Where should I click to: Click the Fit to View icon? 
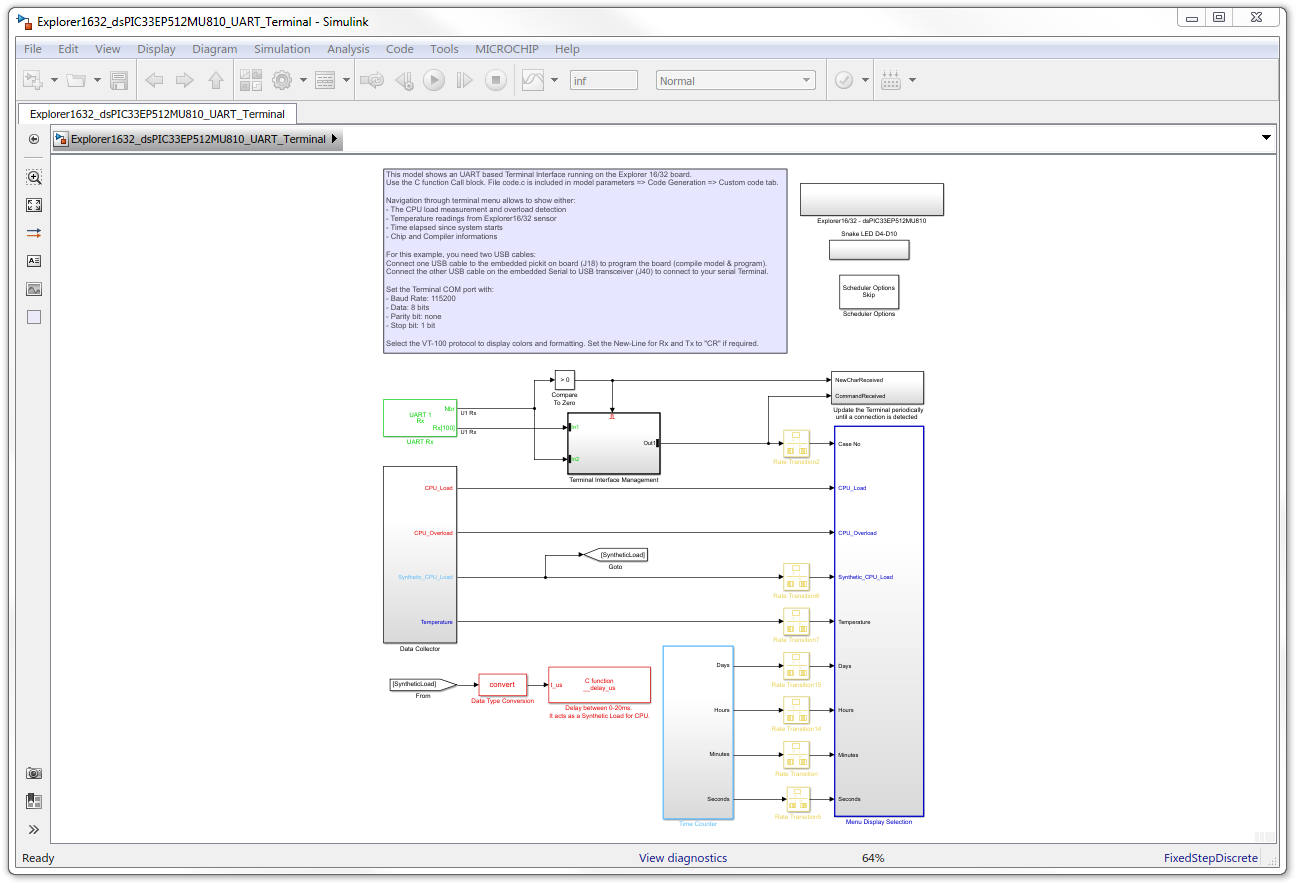(x=34, y=205)
